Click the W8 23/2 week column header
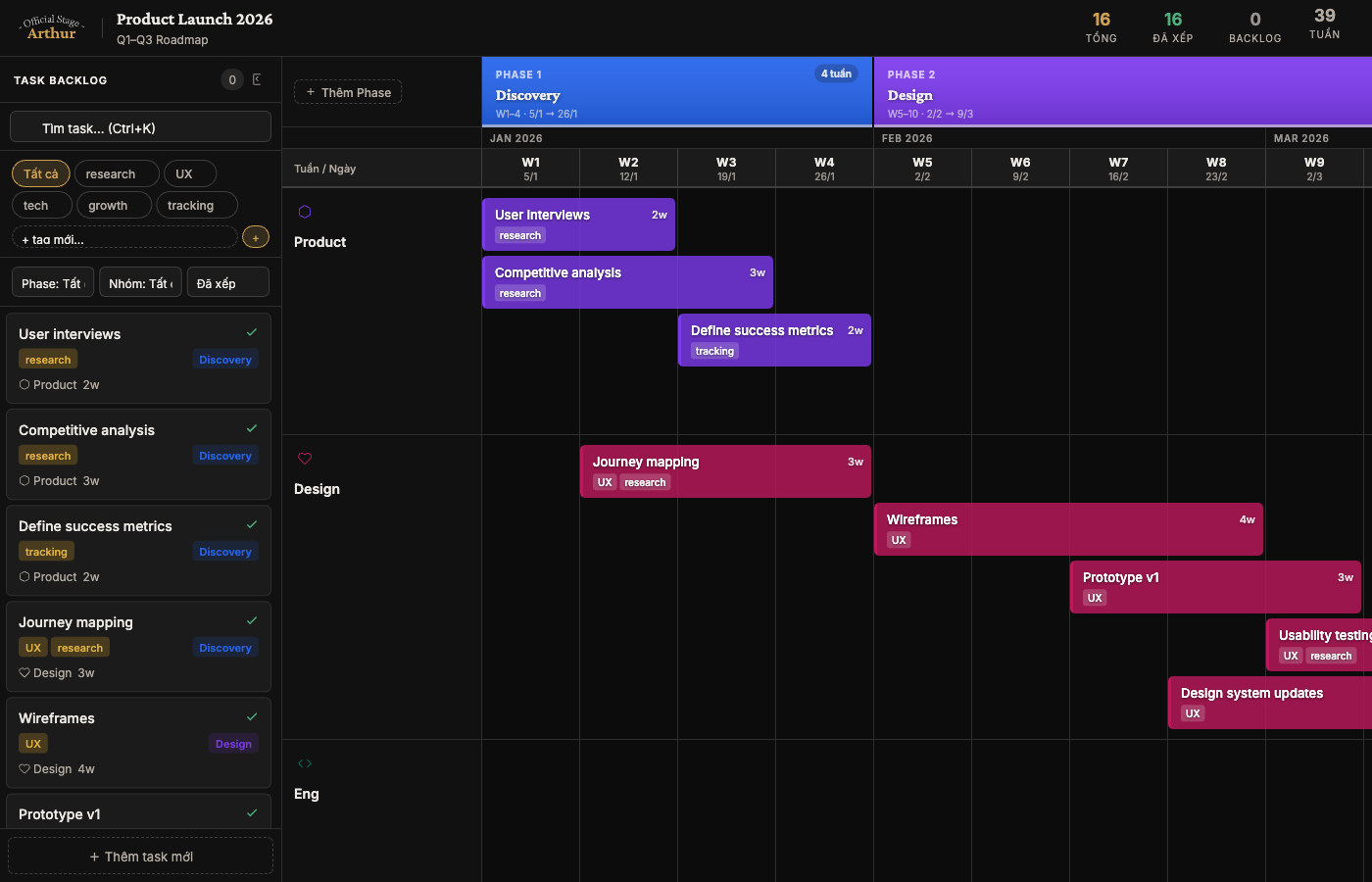Viewport: 1372px width, 882px height. pos(1216,169)
